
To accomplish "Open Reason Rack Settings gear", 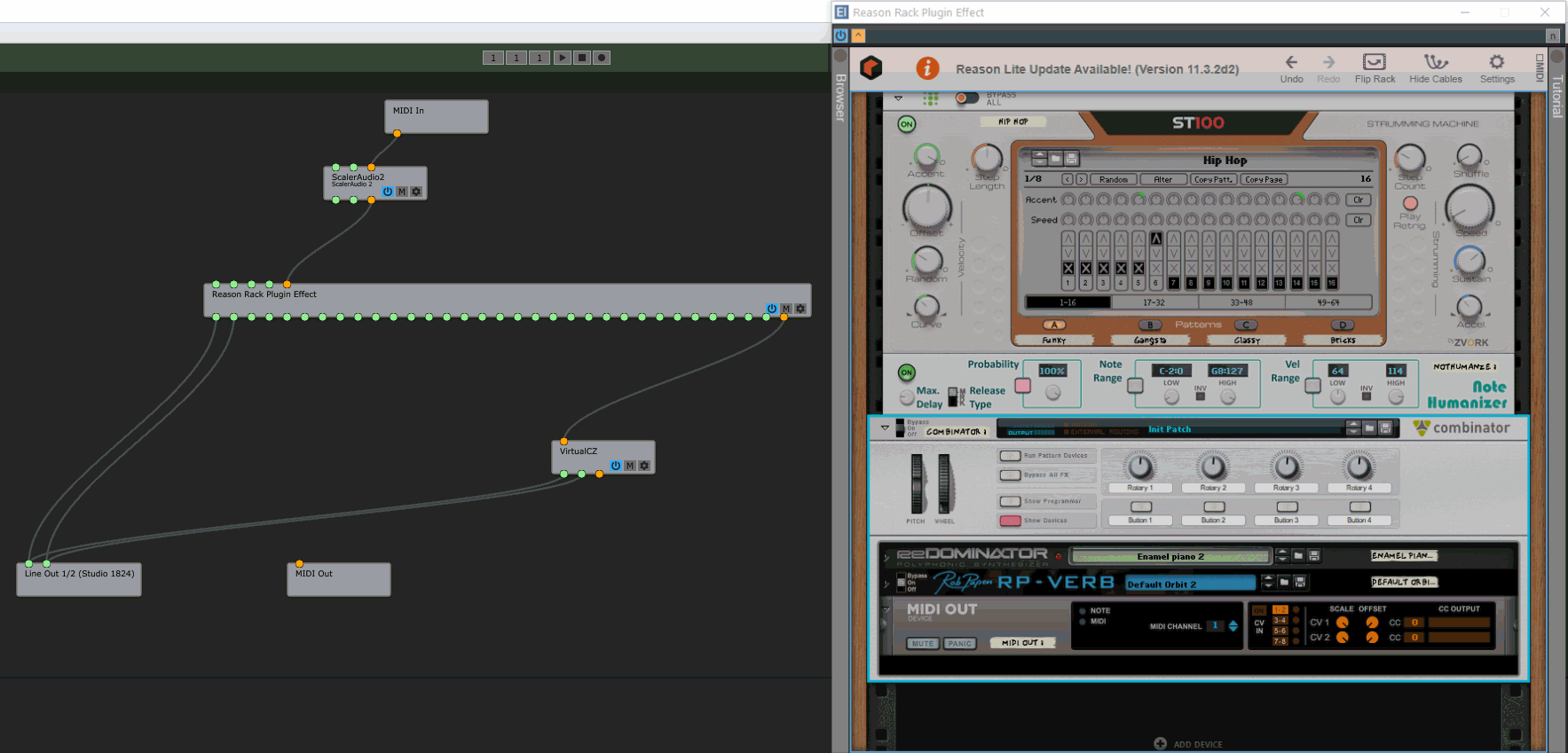I will [x=1497, y=61].
